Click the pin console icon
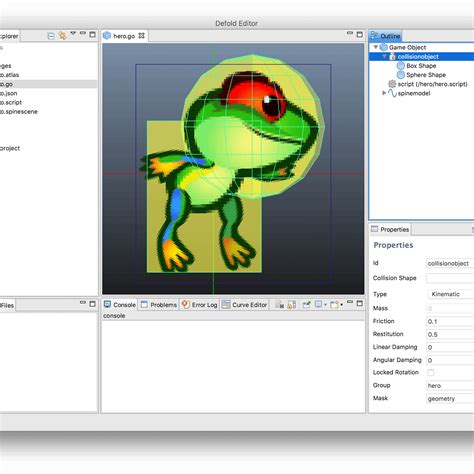 306,304
